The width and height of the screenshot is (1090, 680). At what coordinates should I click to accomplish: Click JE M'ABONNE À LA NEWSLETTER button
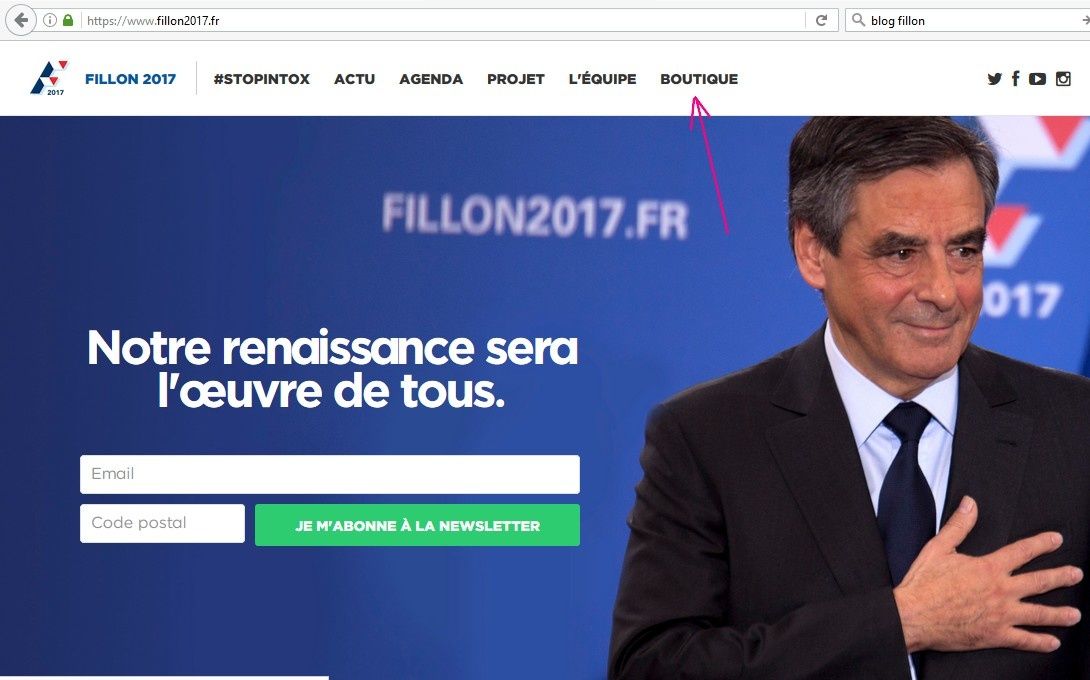pyautogui.click(x=417, y=525)
